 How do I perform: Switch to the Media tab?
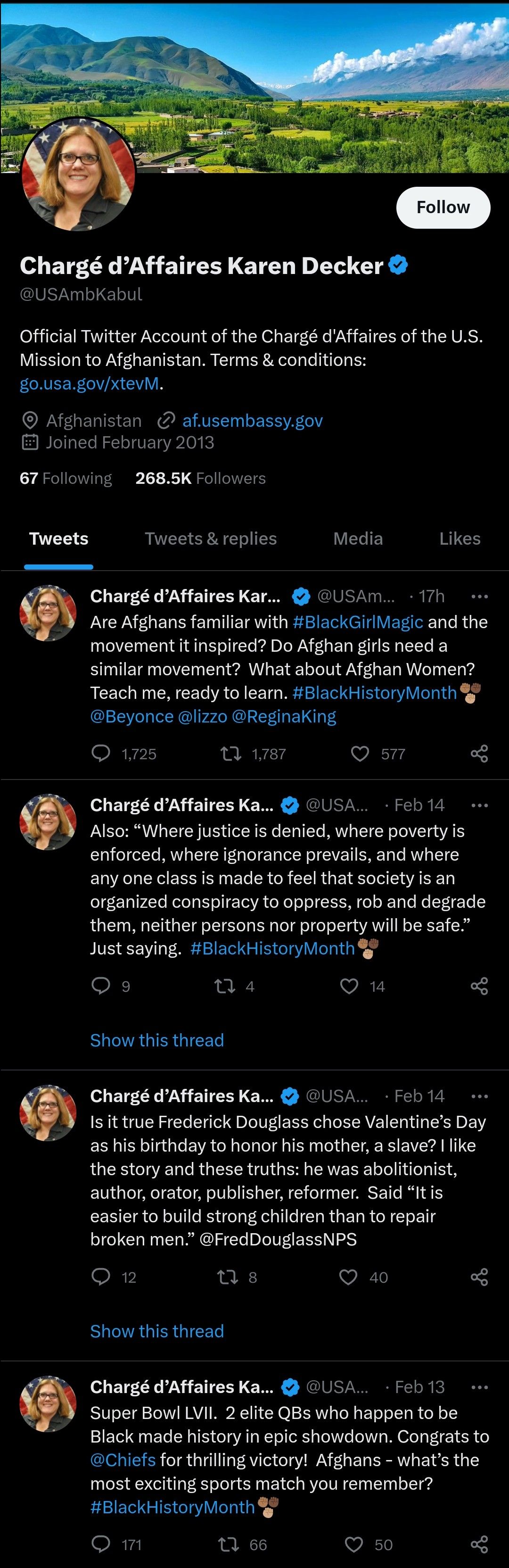(x=358, y=539)
